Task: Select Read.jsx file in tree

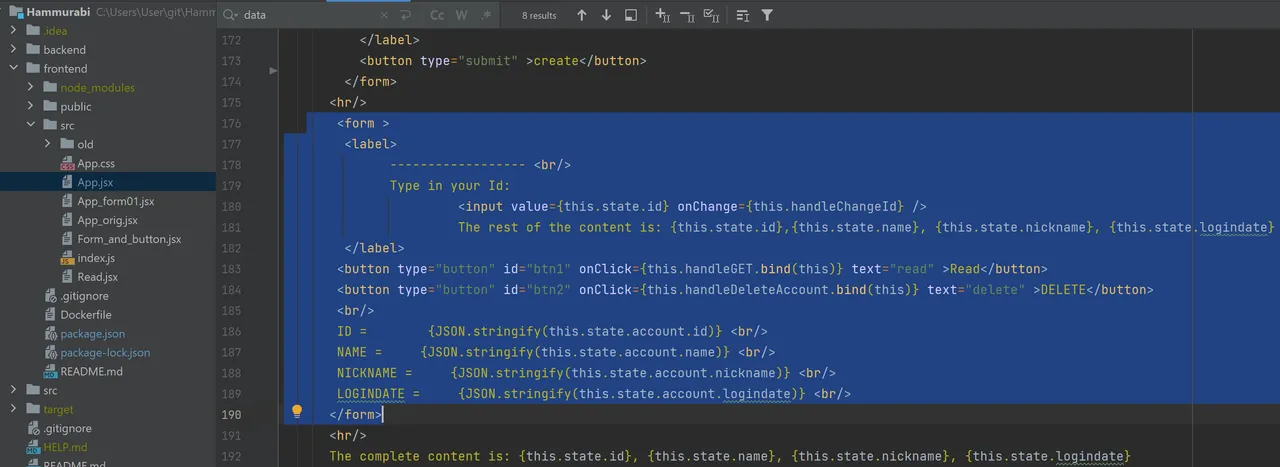Action: (98, 277)
